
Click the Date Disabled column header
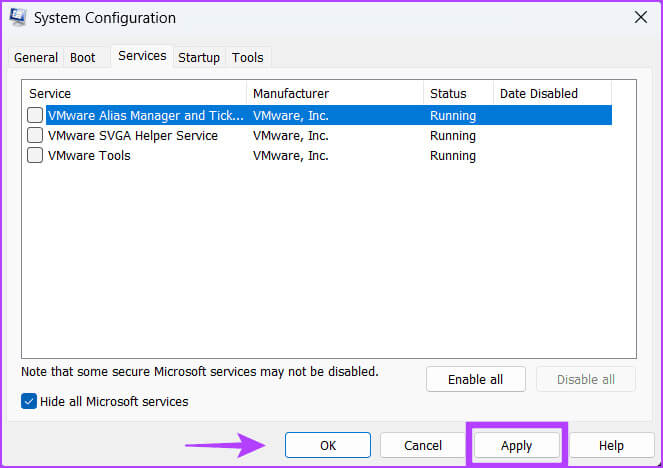[552, 93]
